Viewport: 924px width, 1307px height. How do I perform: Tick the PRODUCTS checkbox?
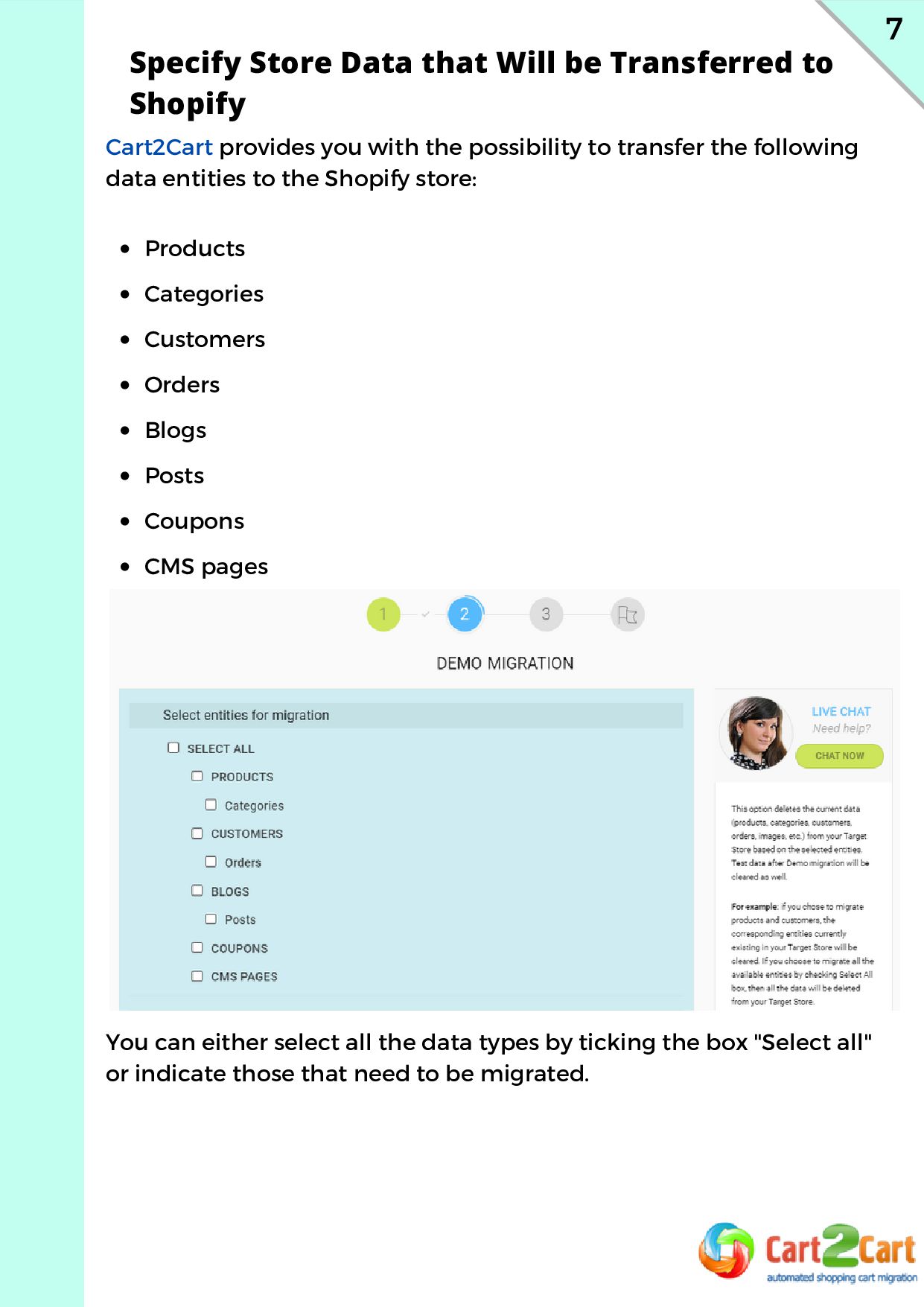coord(197,776)
